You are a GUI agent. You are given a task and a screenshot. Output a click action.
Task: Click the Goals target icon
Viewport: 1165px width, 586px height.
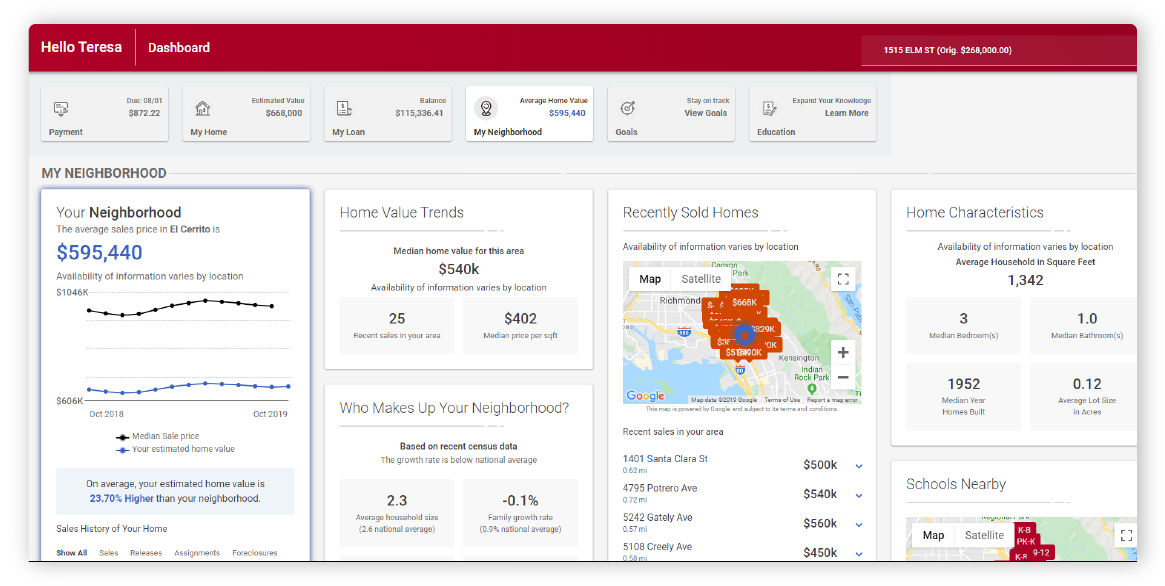pos(627,108)
